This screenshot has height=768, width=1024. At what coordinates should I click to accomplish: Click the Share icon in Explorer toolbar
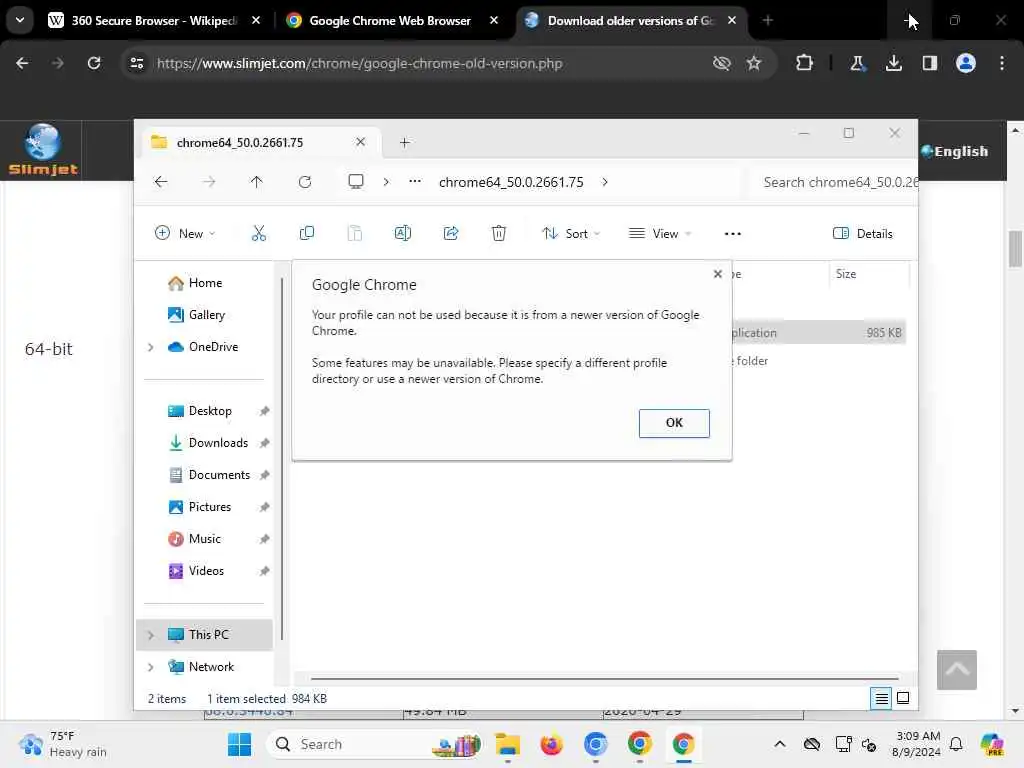pos(451,233)
